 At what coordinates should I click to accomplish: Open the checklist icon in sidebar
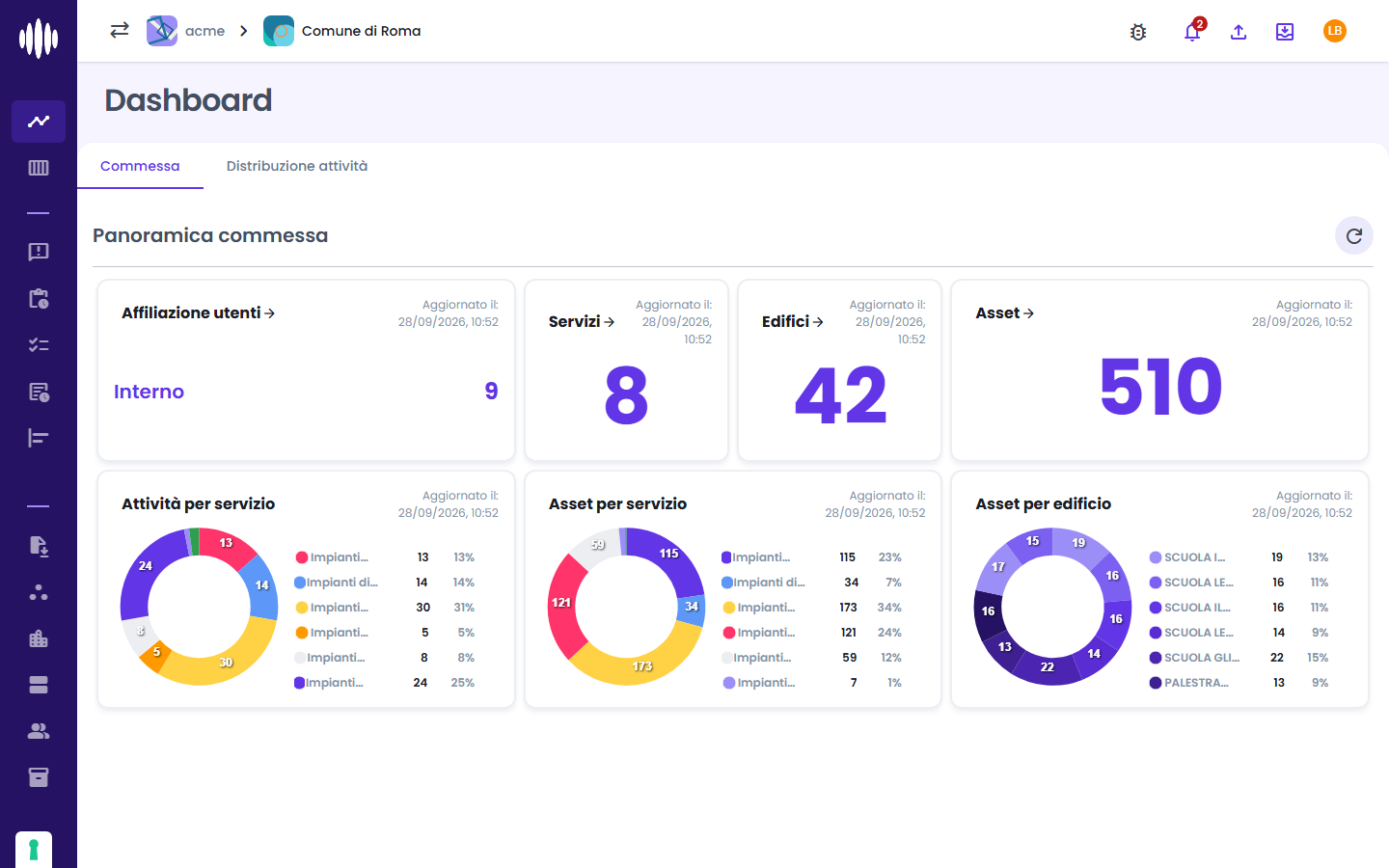click(x=39, y=344)
